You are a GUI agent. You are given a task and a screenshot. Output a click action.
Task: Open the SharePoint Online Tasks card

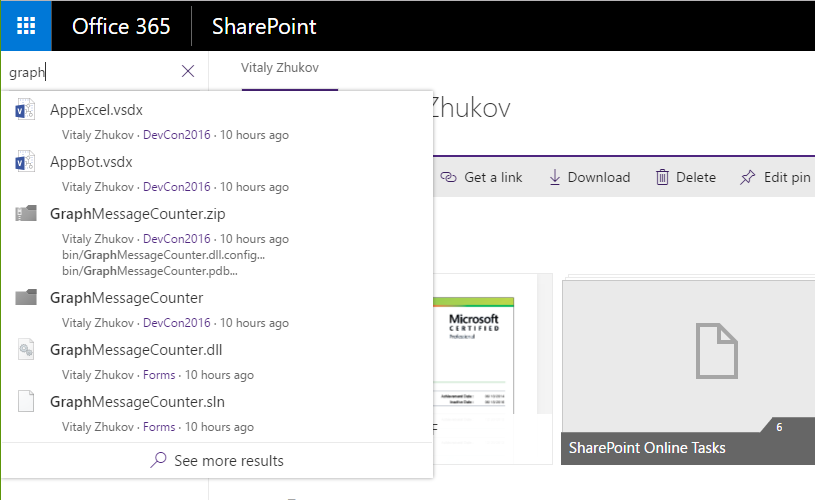point(688,372)
